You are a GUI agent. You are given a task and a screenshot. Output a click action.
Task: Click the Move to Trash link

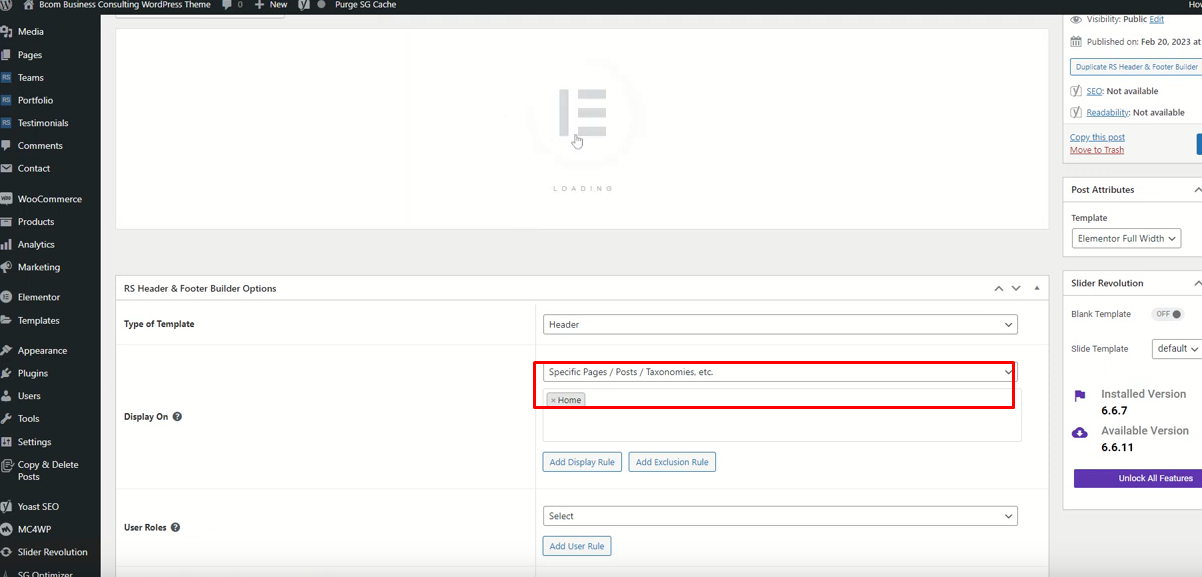tap(1097, 150)
